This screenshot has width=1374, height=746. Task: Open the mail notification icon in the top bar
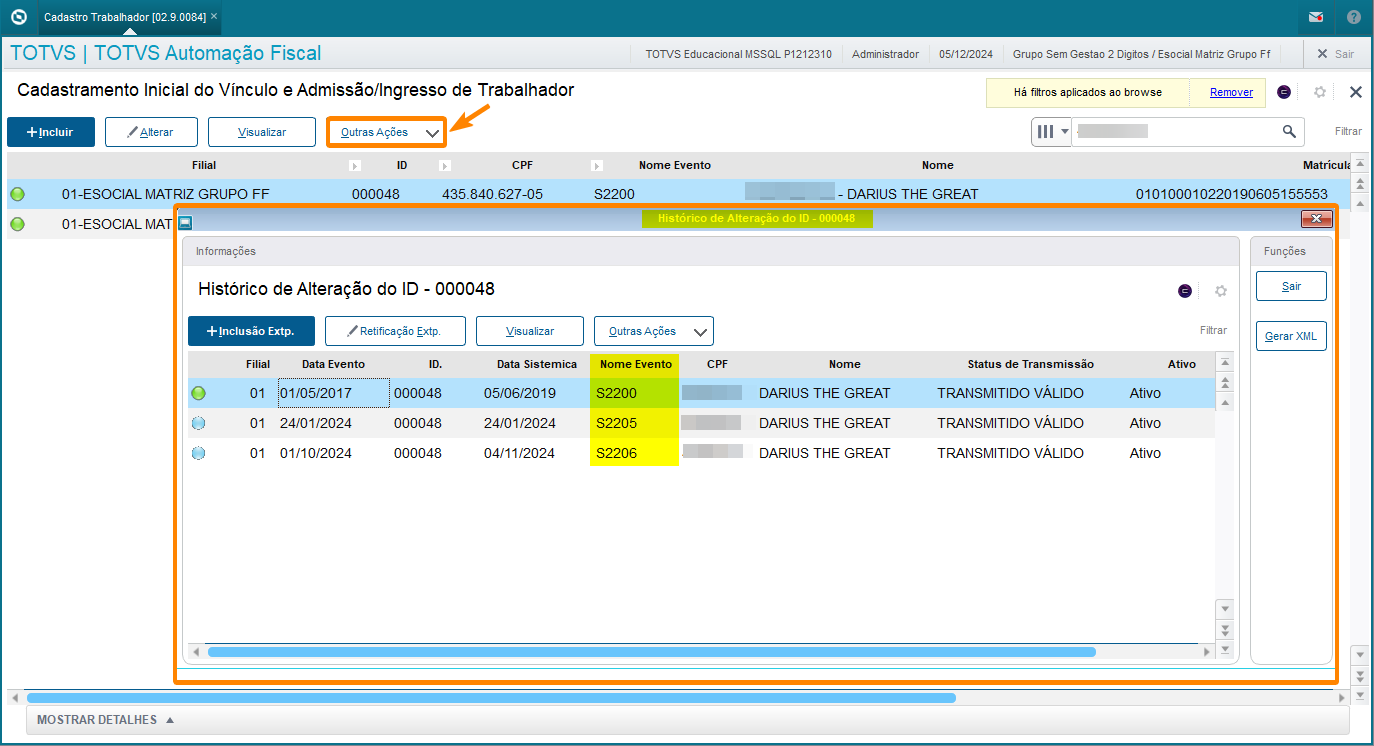tap(1316, 17)
